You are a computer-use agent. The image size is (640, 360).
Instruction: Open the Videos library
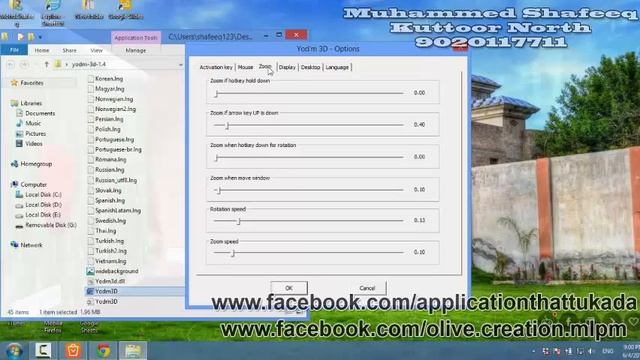tap(33, 144)
